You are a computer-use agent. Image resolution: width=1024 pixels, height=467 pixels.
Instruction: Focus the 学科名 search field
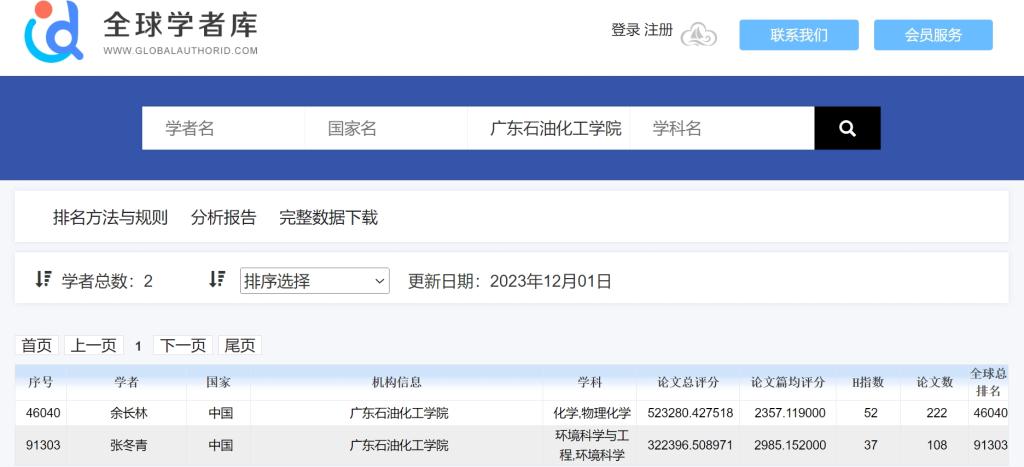(x=721, y=128)
